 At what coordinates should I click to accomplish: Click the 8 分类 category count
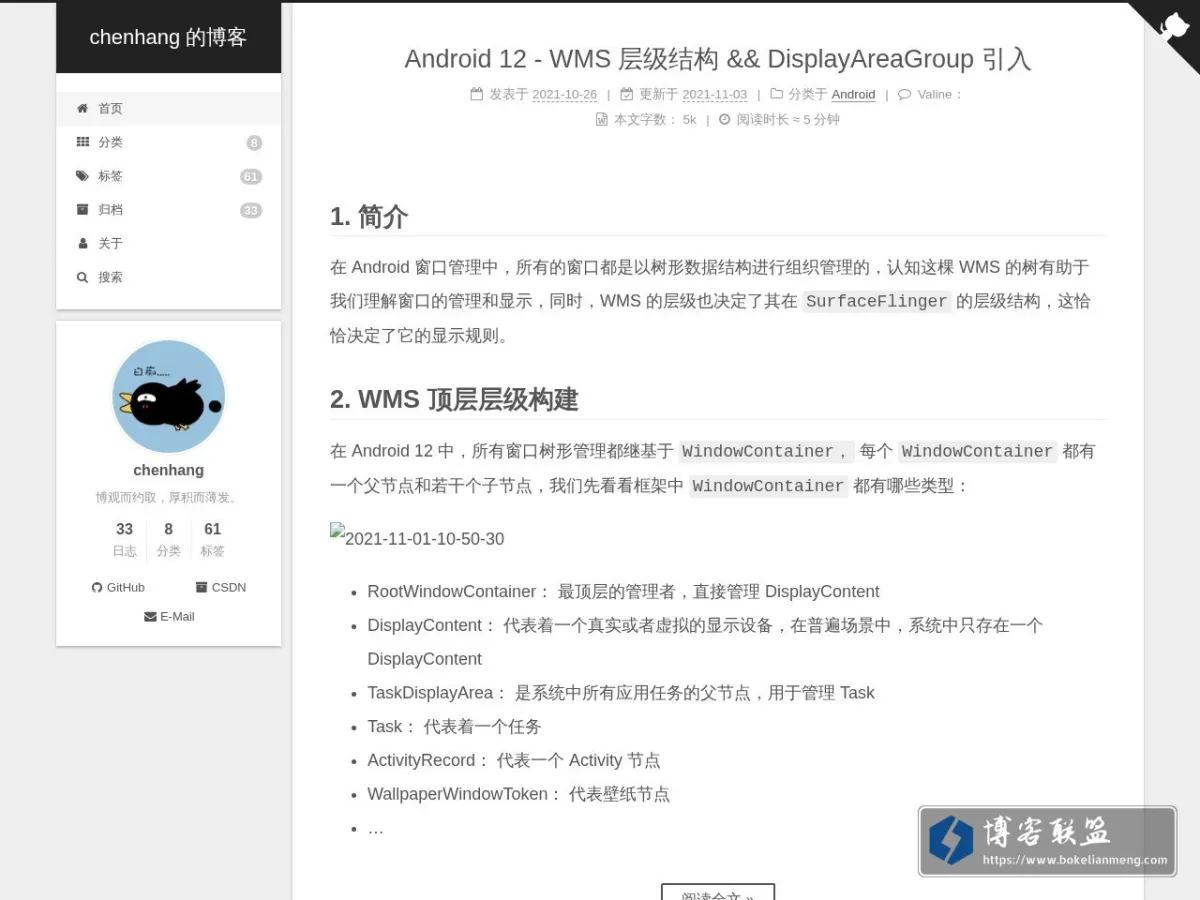(x=168, y=539)
